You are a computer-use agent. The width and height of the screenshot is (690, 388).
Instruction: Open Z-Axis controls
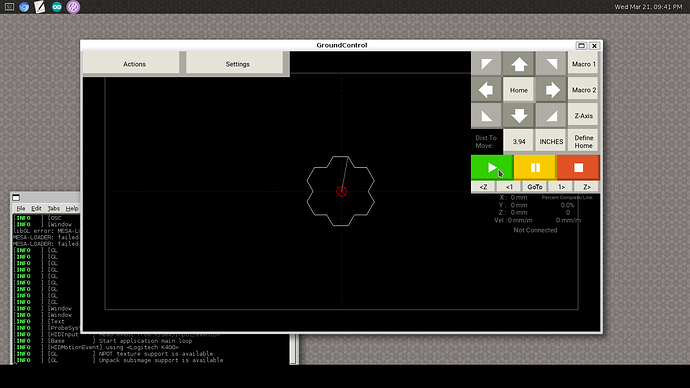(584, 116)
